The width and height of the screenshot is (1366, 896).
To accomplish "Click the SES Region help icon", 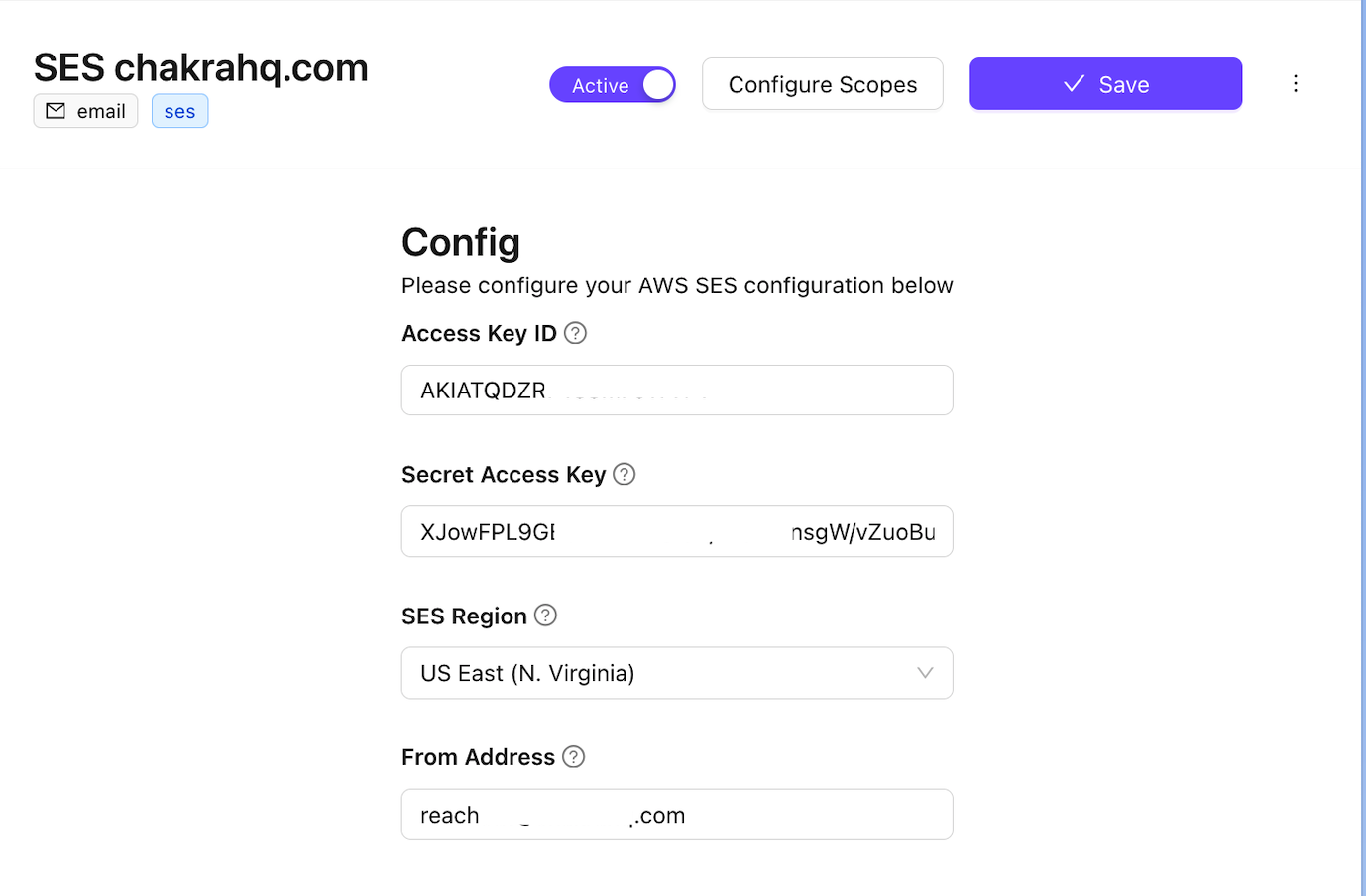I will tap(545, 616).
